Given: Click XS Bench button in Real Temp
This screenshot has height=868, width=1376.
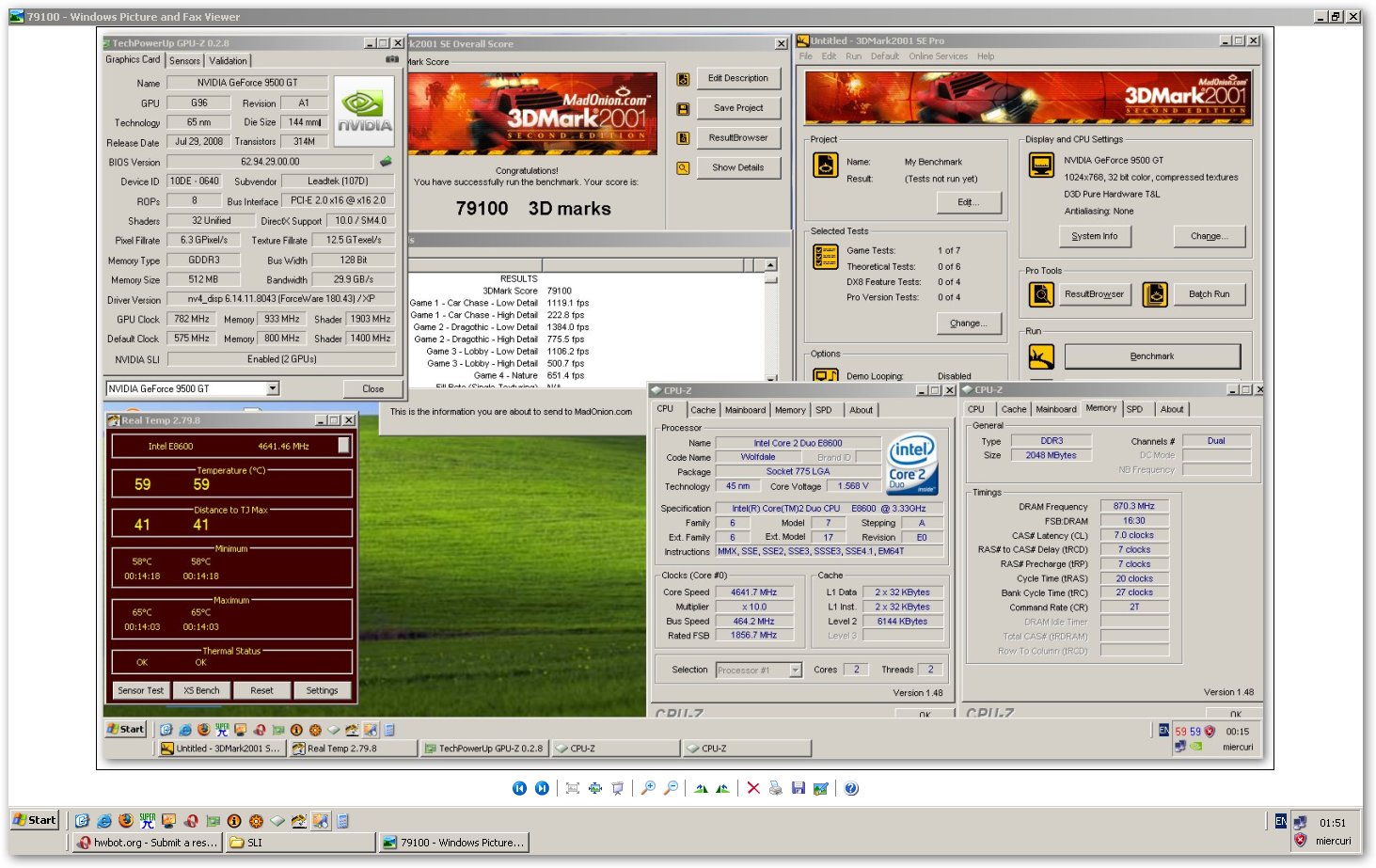Looking at the screenshot, I should [x=201, y=690].
